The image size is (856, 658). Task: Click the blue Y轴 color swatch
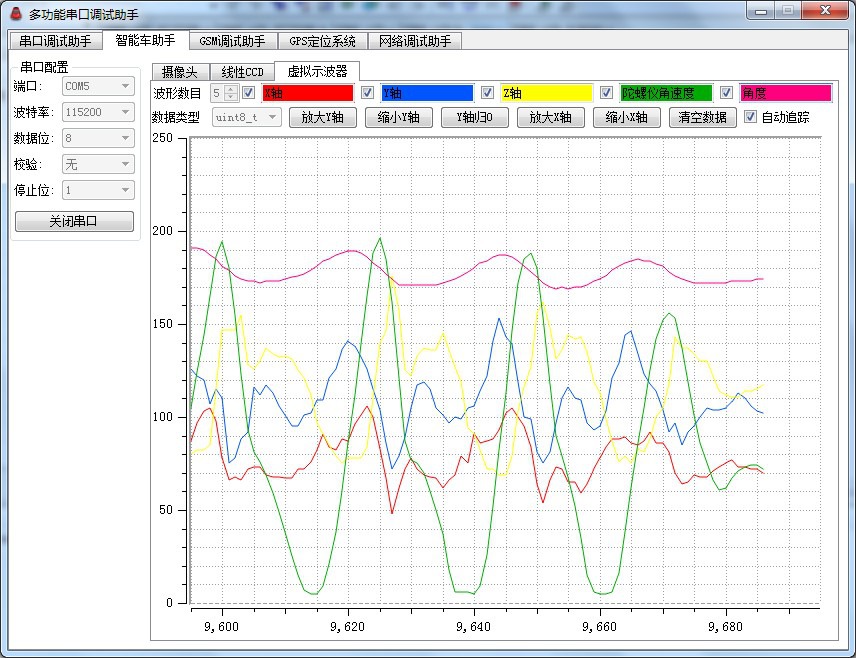tap(427, 93)
